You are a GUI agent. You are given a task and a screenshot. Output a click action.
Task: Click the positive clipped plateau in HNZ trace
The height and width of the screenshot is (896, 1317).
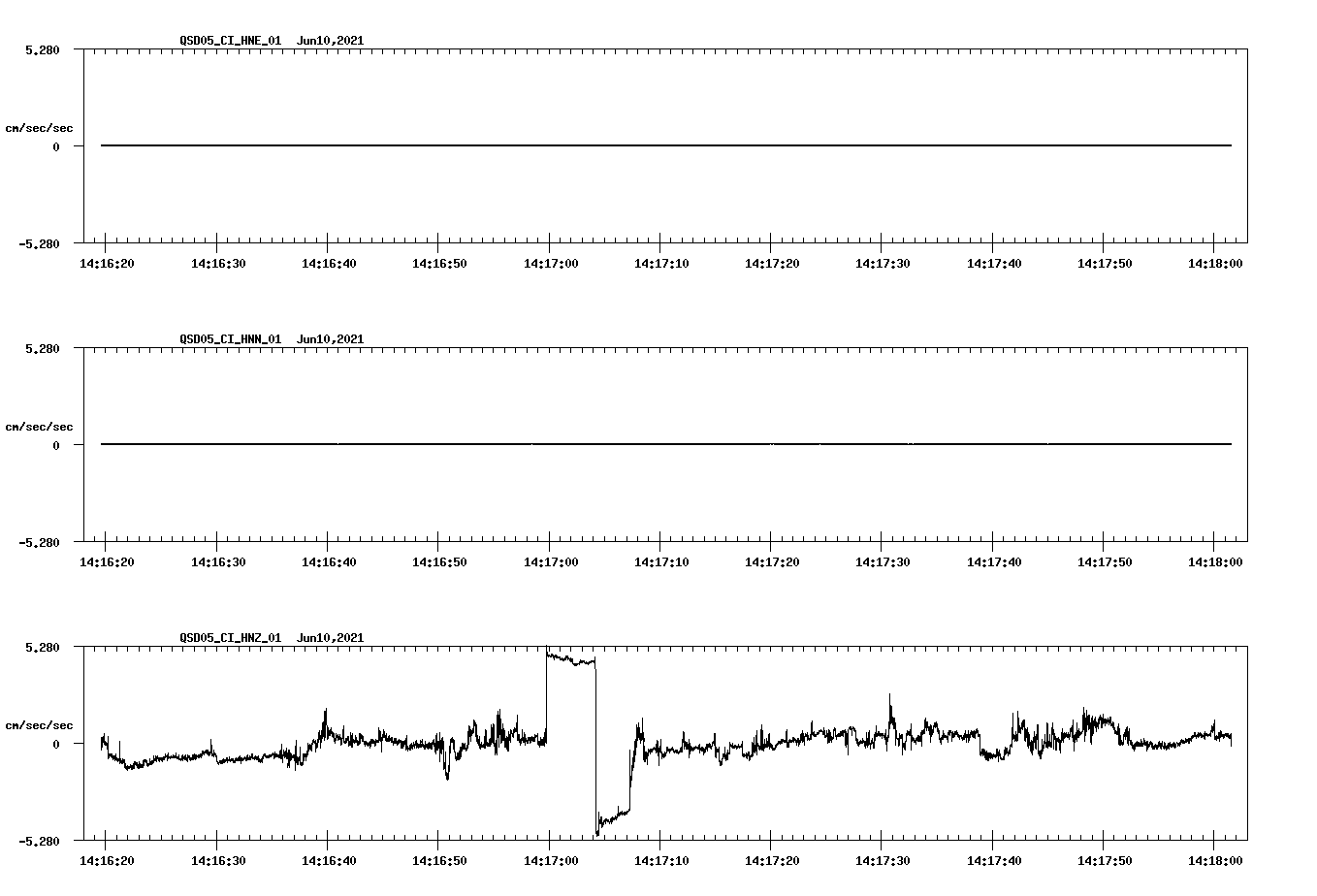coord(571,659)
